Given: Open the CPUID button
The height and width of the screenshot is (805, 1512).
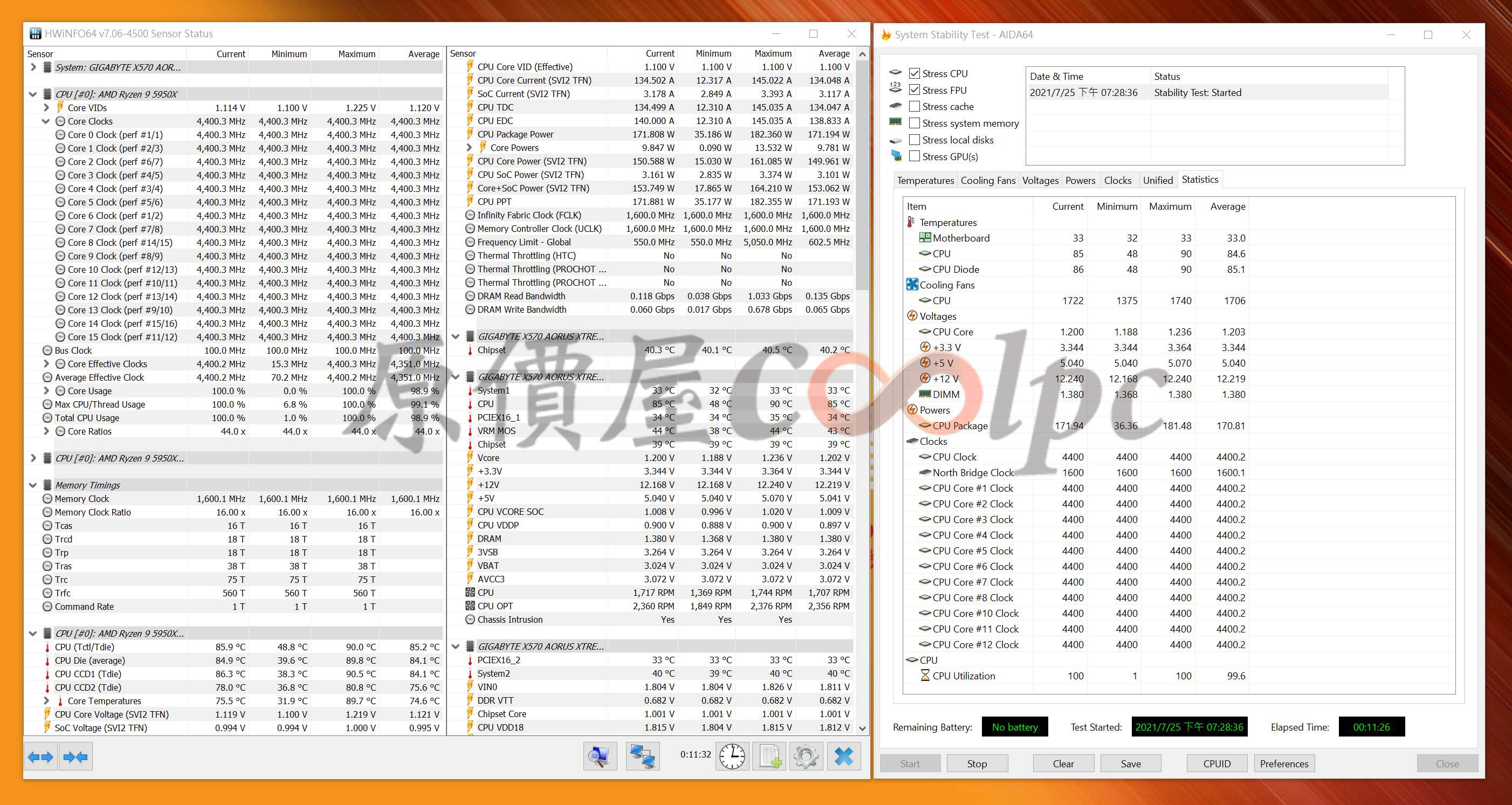Looking at the screenshot, I should pyautogui.click(x=1217, y=763).
